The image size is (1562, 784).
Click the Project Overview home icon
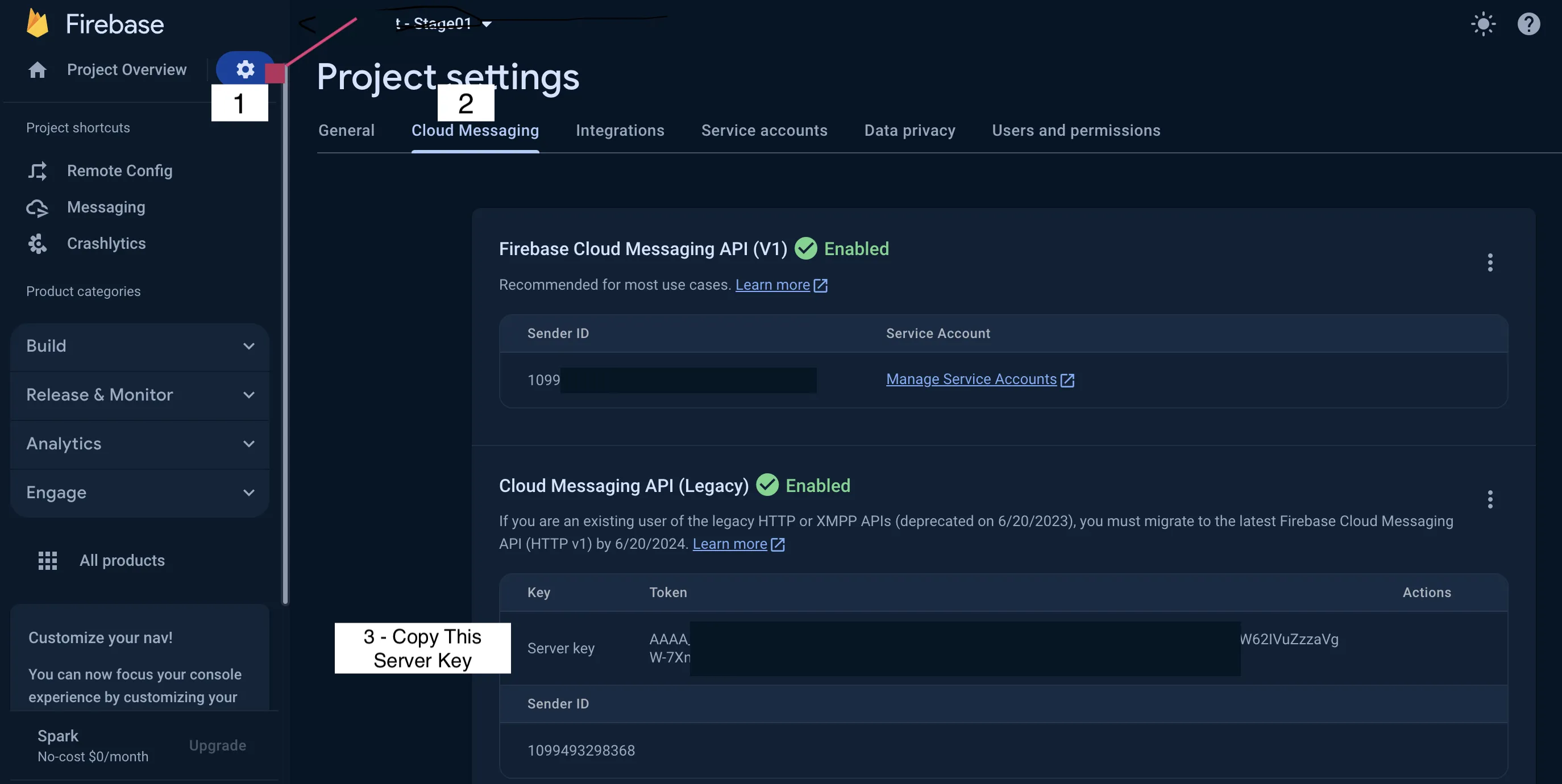[x=38, y=70]
